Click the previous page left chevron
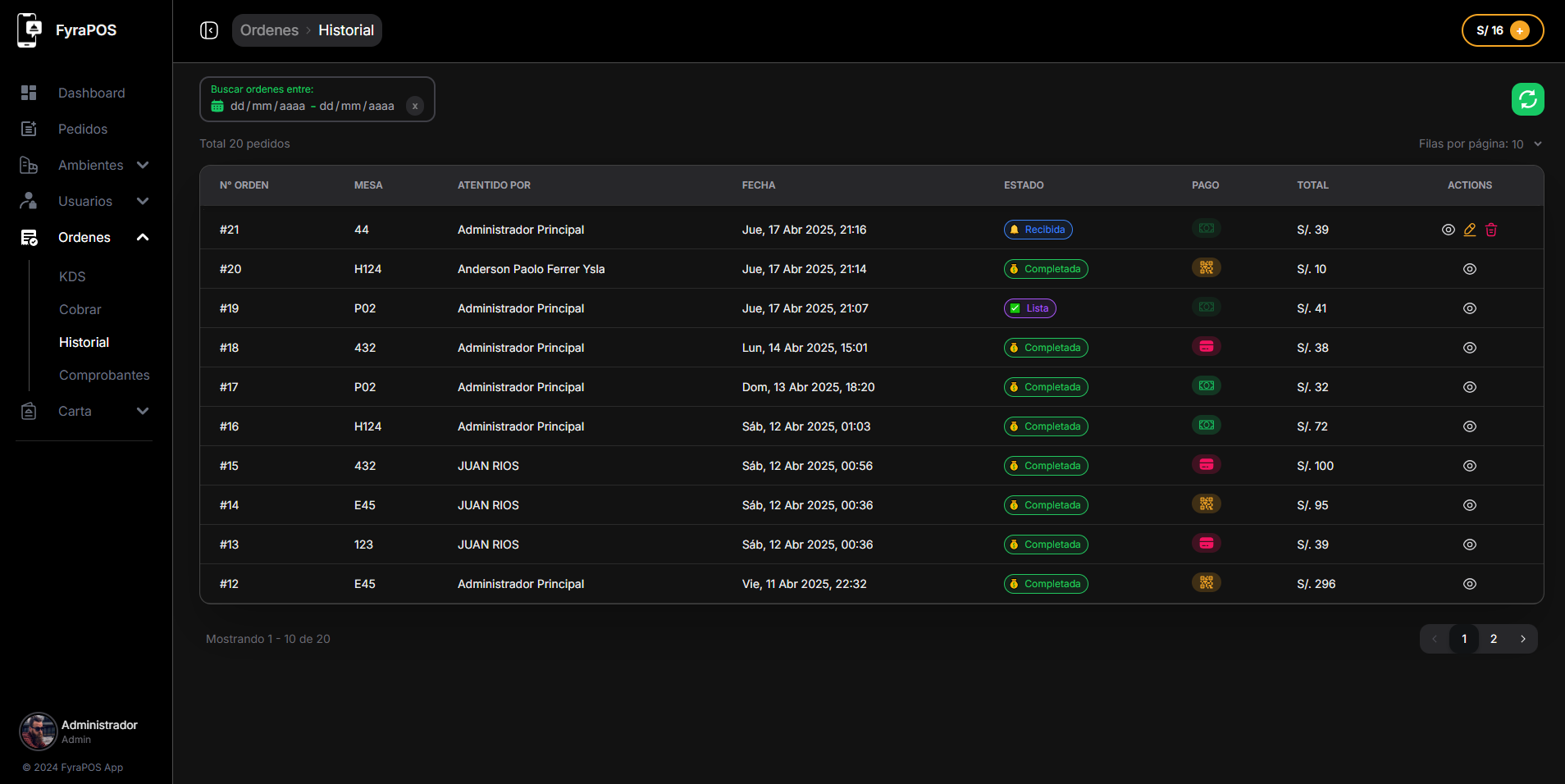The width and height of the screenshot is (1565, 784). point(1435,639)
